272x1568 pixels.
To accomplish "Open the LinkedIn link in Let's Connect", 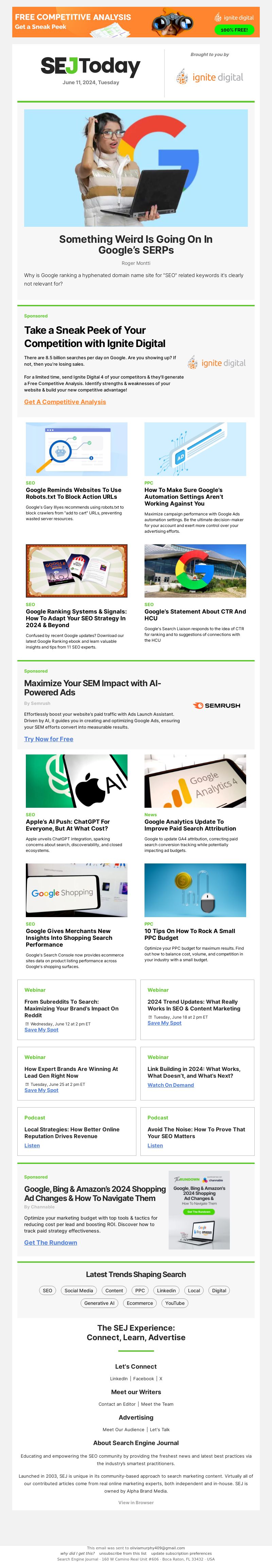I will click(x=118, y=1378).
